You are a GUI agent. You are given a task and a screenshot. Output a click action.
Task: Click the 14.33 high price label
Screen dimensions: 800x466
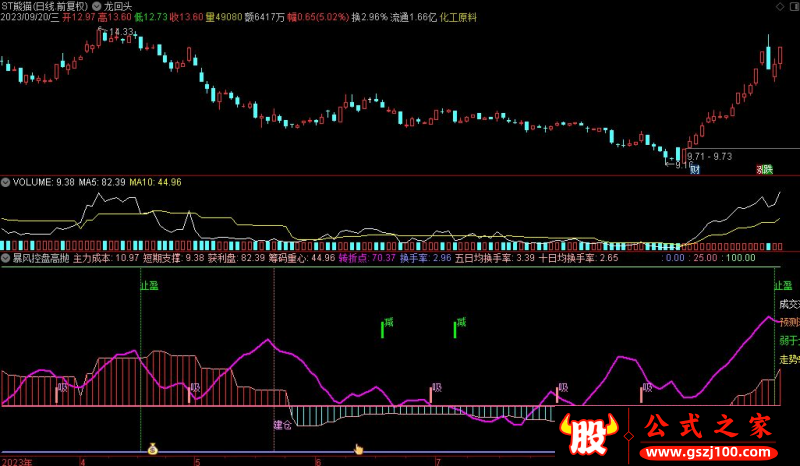click(122, 32)
